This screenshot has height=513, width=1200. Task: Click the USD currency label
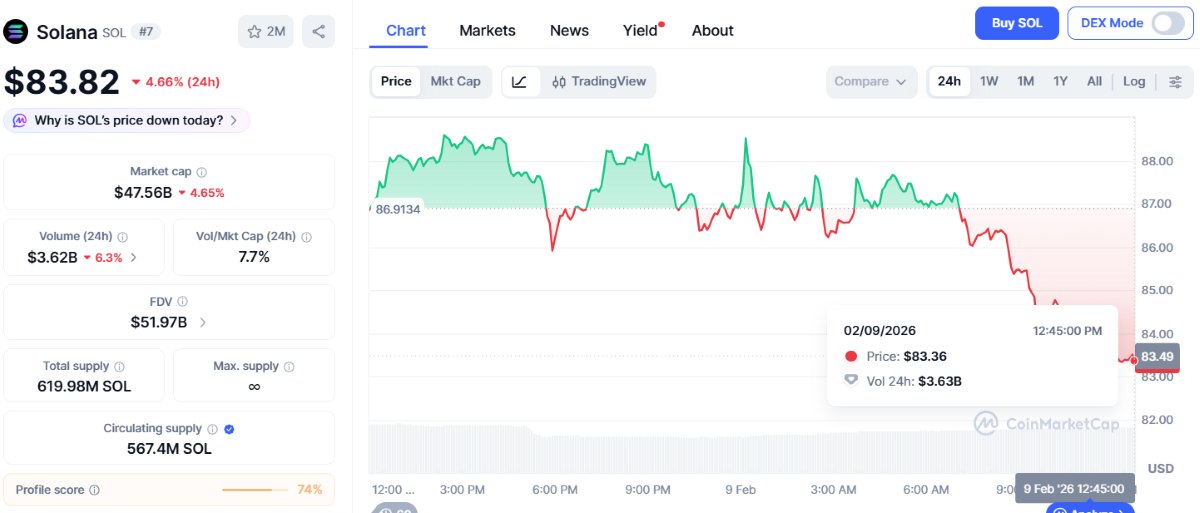tap(1160, 468)
